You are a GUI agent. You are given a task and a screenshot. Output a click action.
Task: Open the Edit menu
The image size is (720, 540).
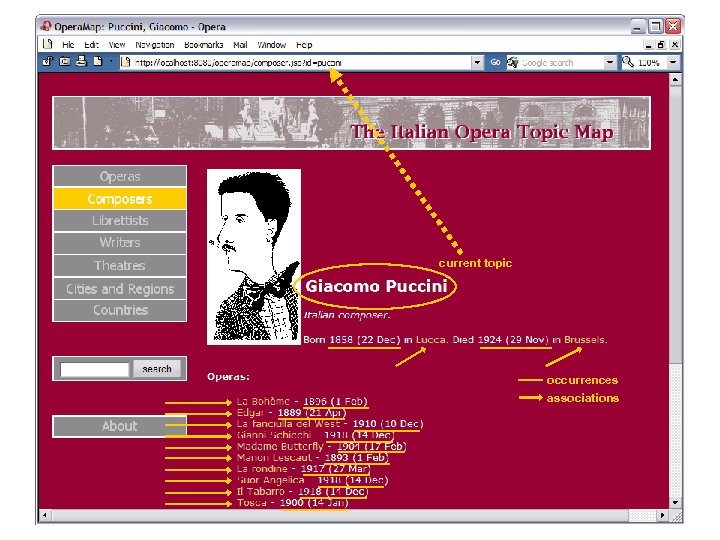pyautogui.click(x=91, y=45)
